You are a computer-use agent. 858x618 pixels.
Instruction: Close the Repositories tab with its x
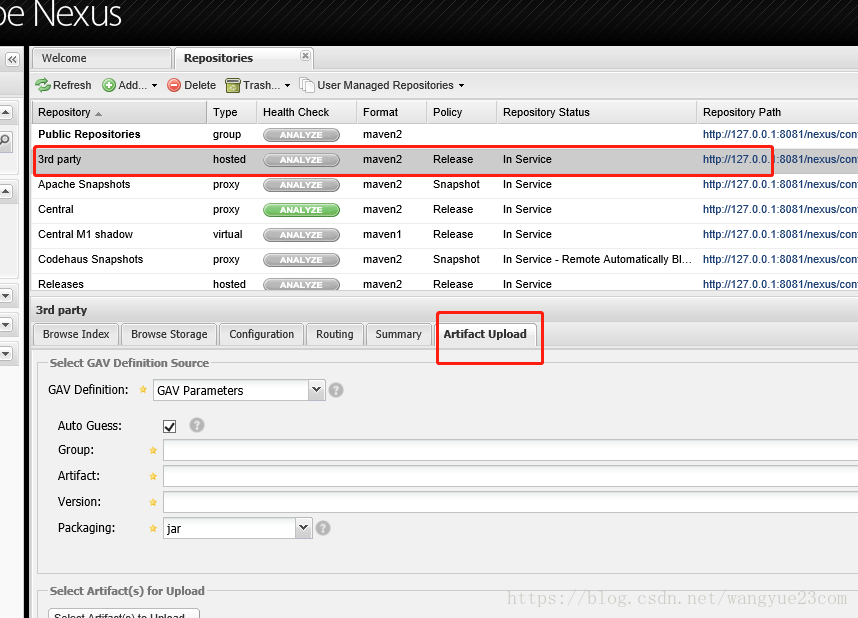[x=305, y=55]
